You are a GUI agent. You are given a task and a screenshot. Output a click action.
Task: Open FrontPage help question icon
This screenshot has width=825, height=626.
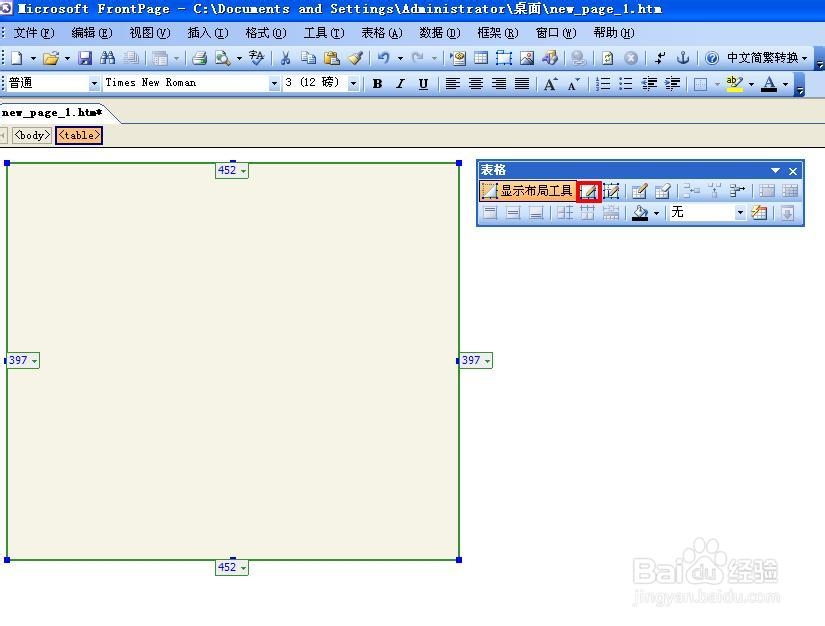[x=711, y=58]
